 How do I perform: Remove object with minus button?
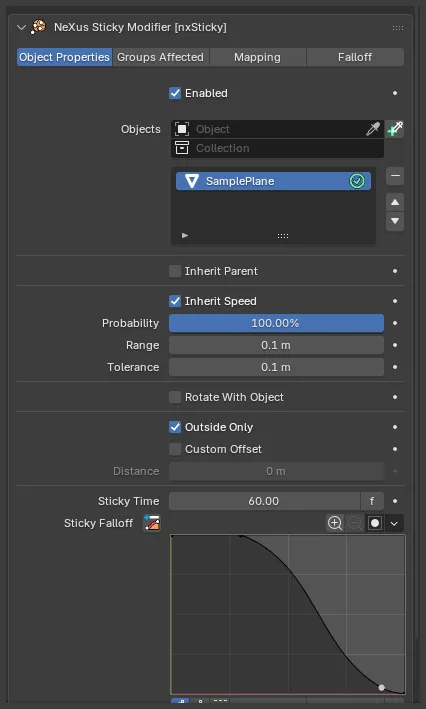tap(395, 176)
